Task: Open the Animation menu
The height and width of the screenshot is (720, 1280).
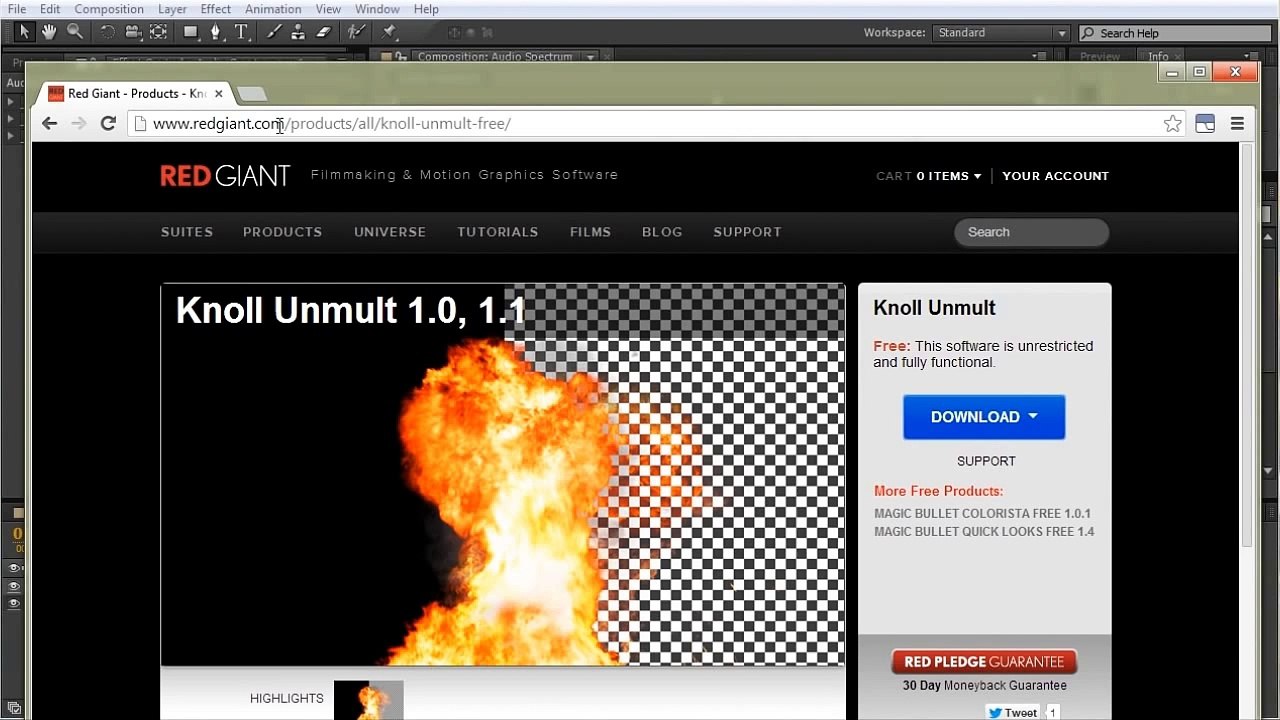Action: [x=273, y=9]
